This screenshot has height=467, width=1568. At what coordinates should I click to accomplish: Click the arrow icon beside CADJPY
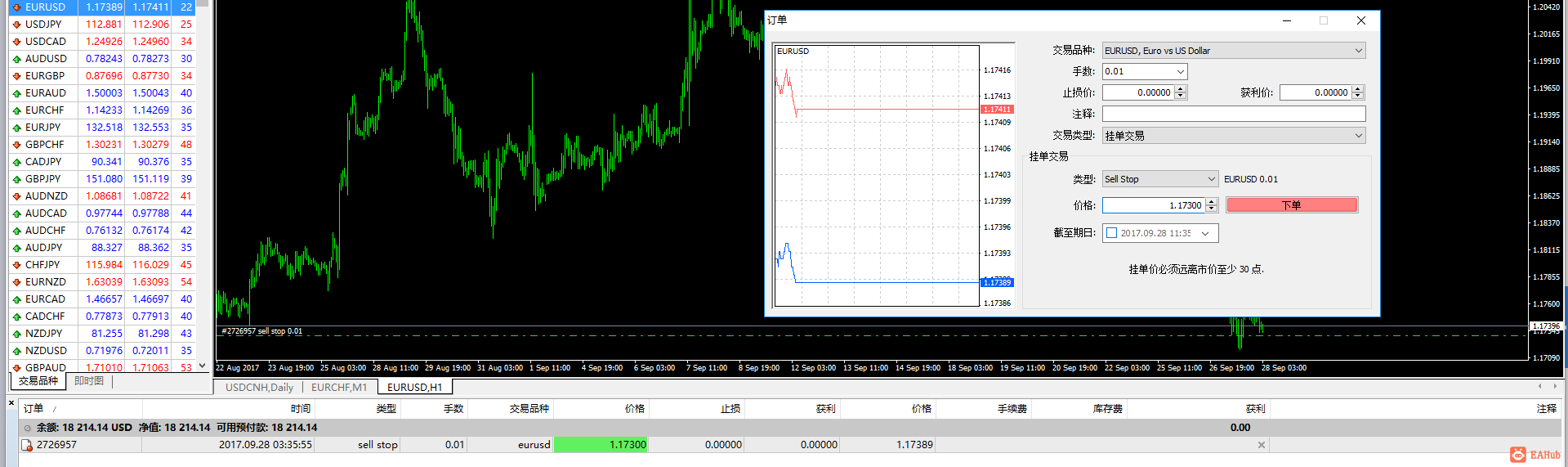(x=16, y=162)
